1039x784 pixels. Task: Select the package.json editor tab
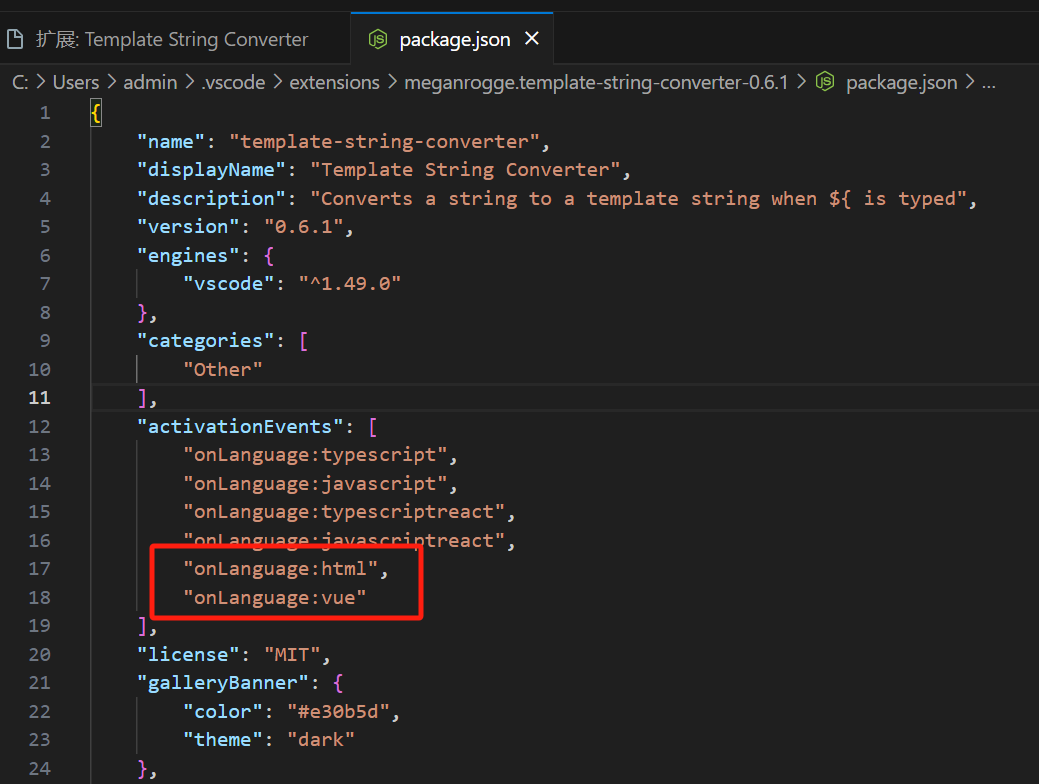click(452, 38)
